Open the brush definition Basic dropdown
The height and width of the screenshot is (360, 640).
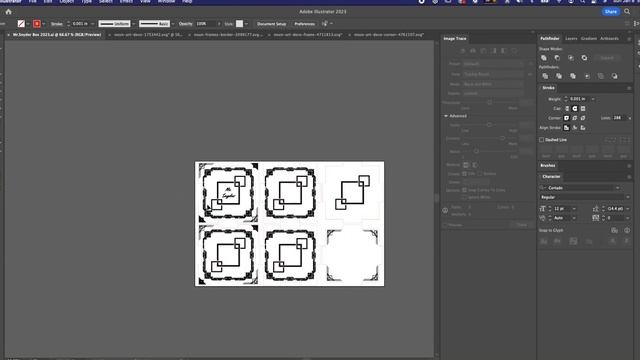[x=173, y=24]
